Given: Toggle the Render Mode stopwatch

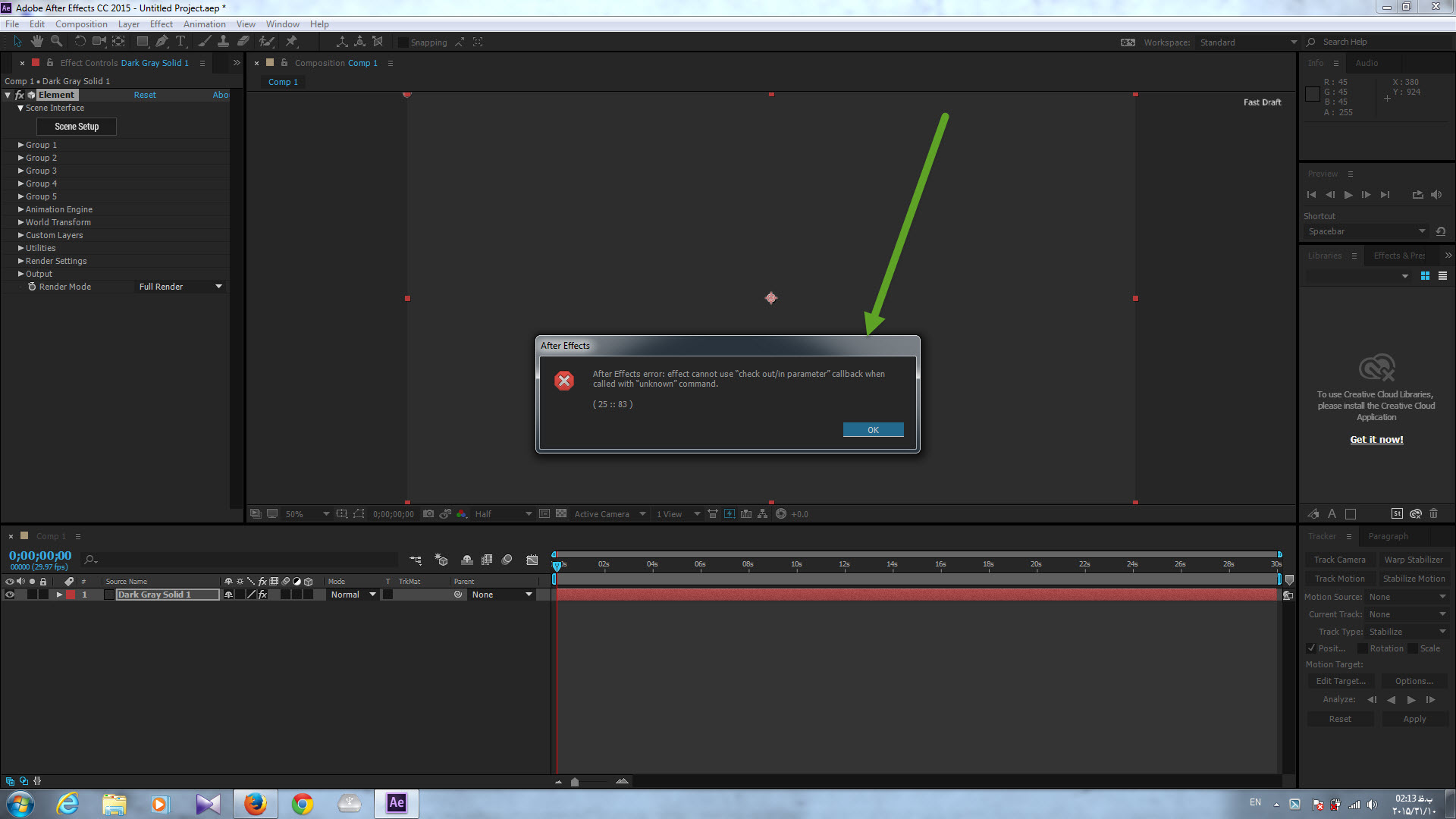Looking at the screenshot, I should point(32,287).
